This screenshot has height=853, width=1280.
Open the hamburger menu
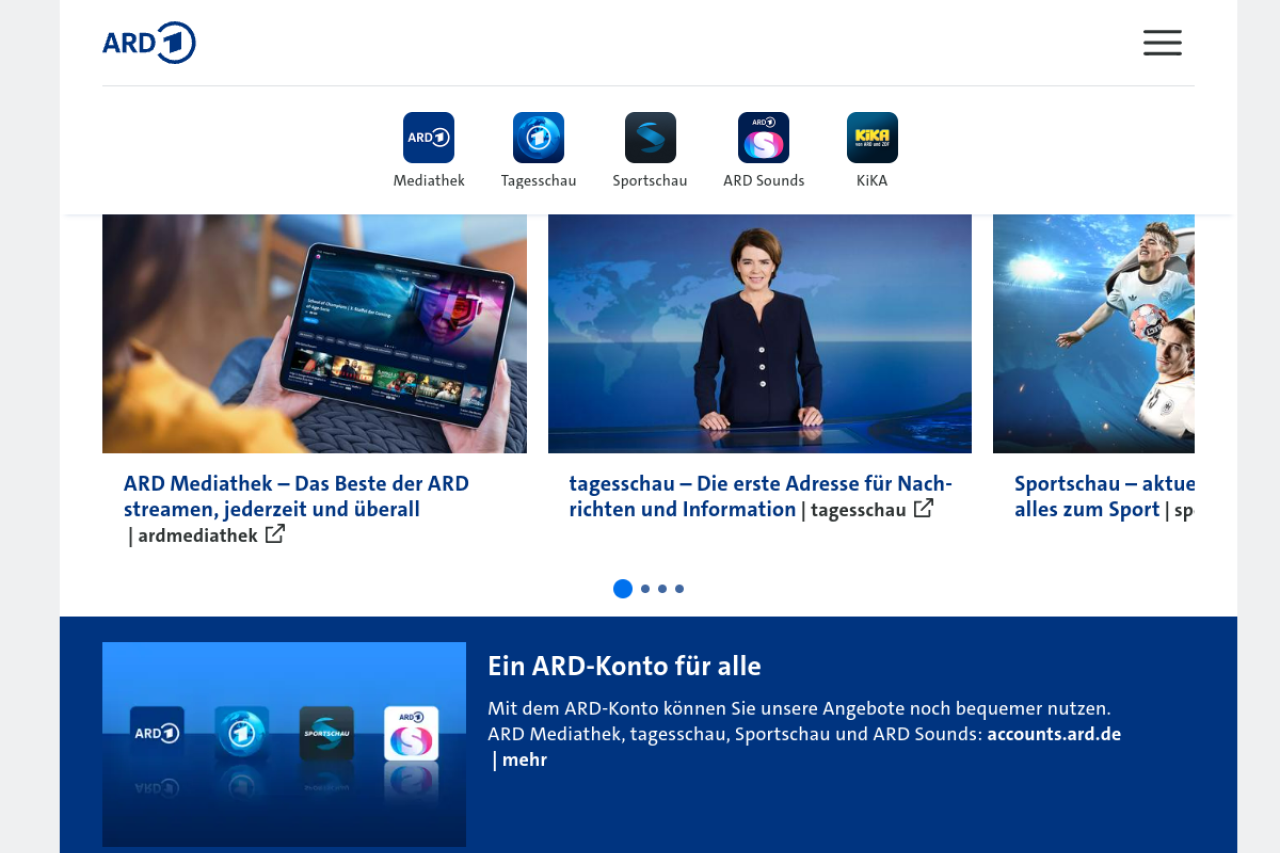(1162, 43)
